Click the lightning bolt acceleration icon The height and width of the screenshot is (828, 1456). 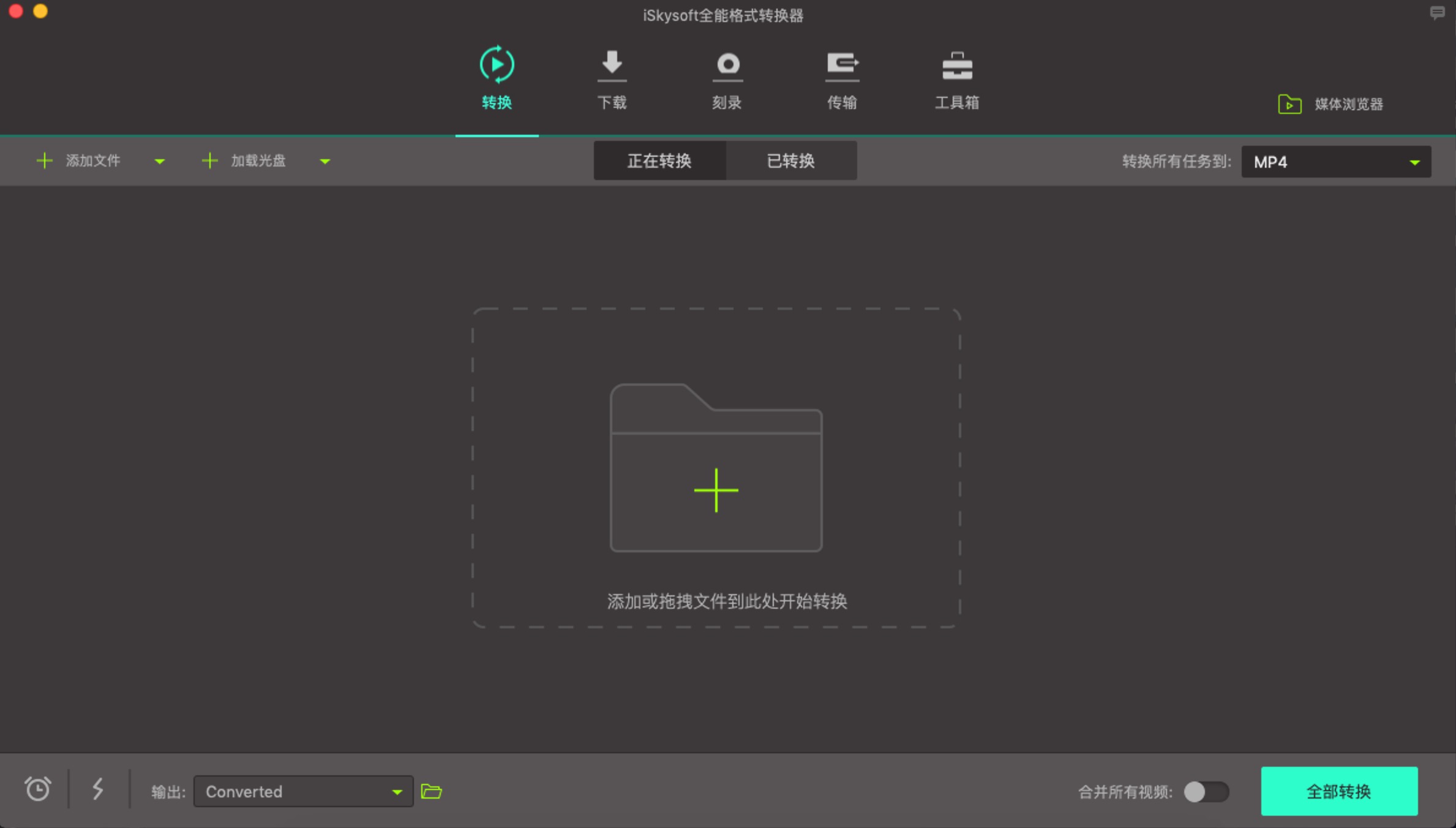point(98,791)
